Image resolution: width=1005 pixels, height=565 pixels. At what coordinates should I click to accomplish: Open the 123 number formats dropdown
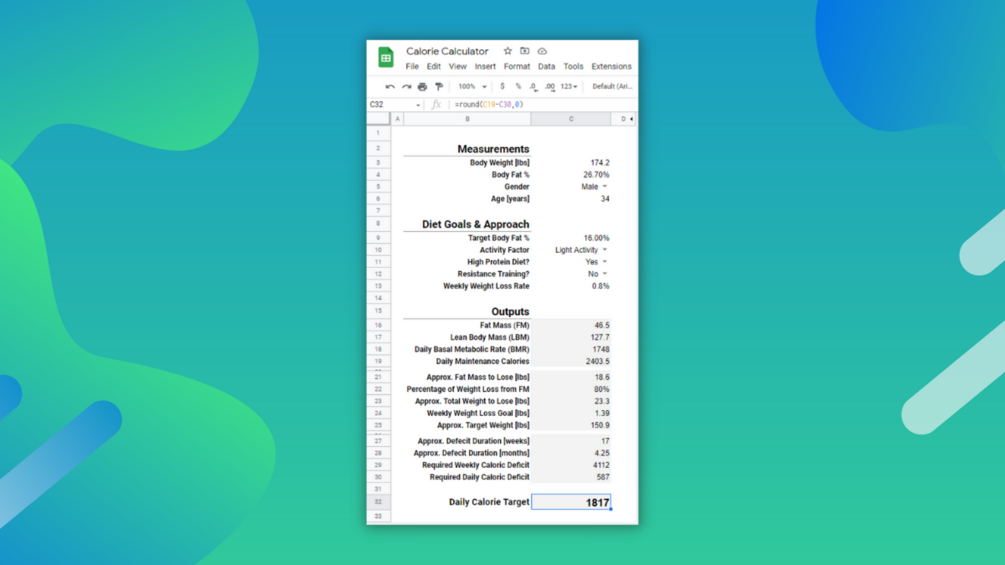(569, 86)
